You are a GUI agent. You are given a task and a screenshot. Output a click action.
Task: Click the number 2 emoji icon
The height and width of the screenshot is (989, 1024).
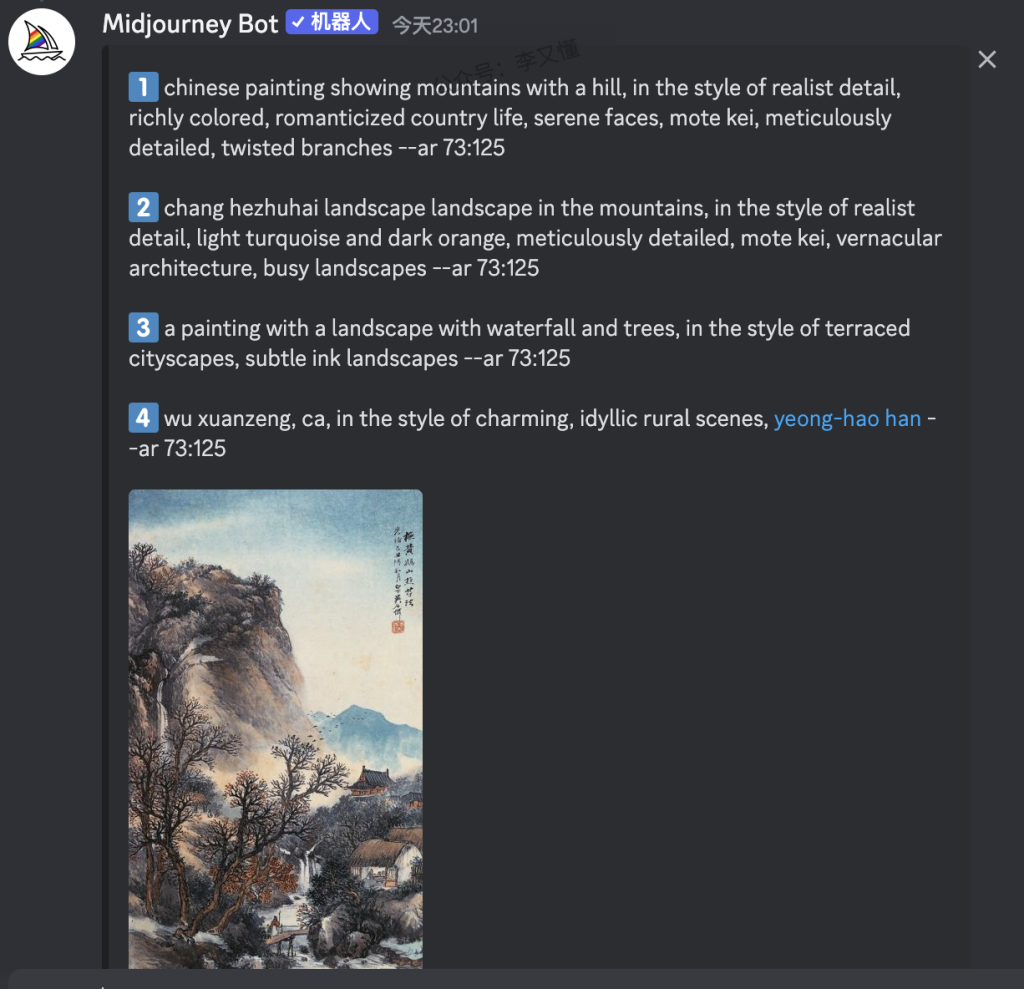coord(143,208)
